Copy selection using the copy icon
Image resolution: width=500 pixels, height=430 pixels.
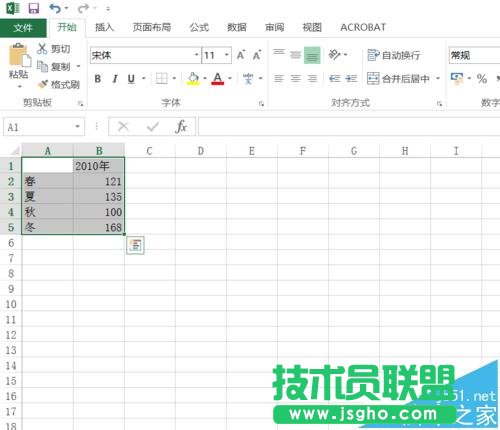[42, 67]
